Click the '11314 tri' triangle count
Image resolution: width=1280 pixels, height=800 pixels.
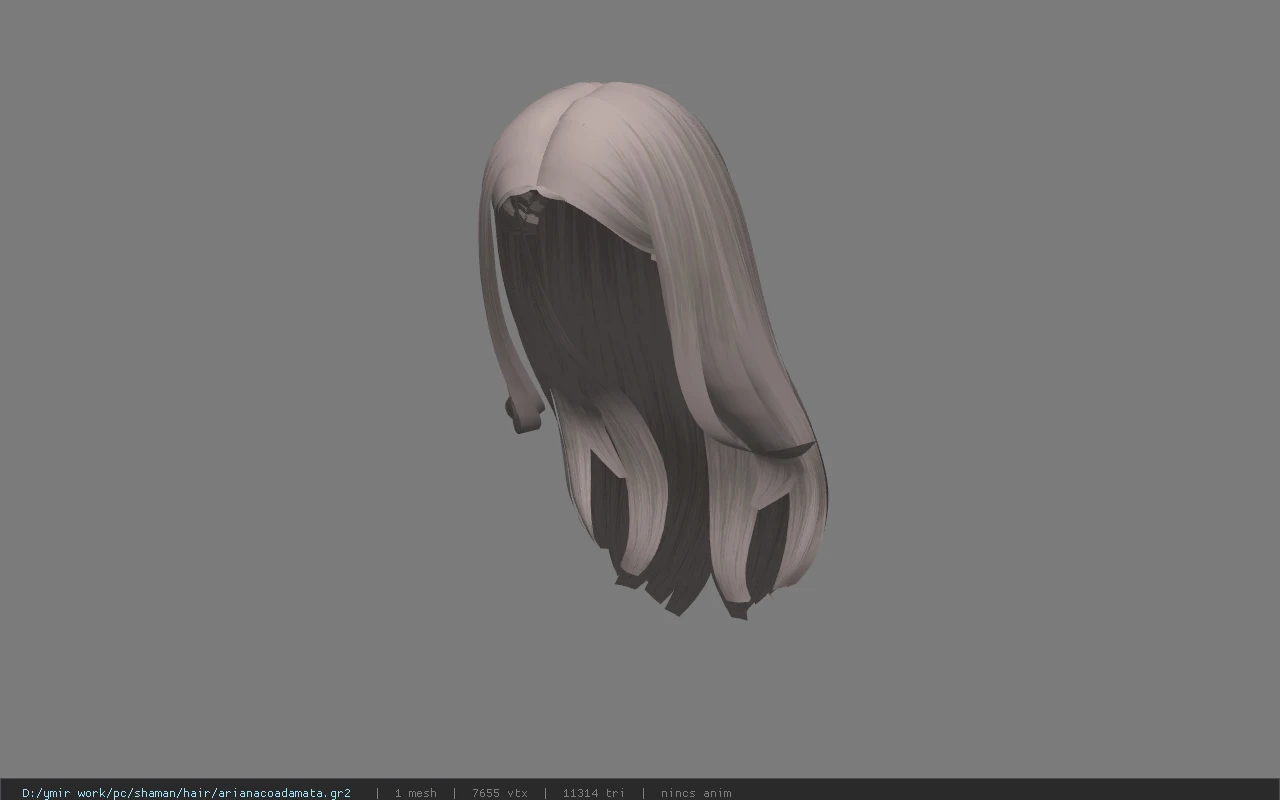[593, 793]
